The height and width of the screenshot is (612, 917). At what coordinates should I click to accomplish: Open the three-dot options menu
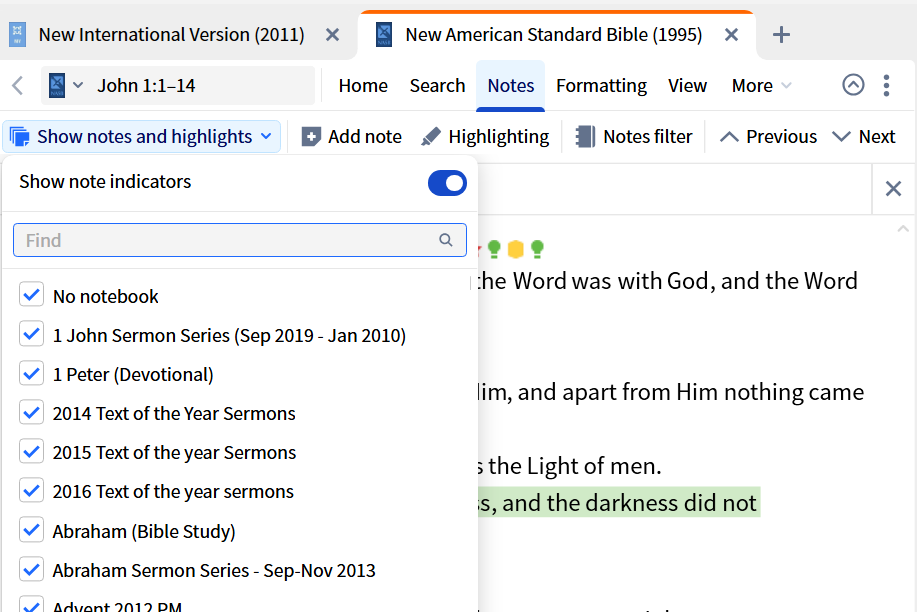click(x=886, y=86)
